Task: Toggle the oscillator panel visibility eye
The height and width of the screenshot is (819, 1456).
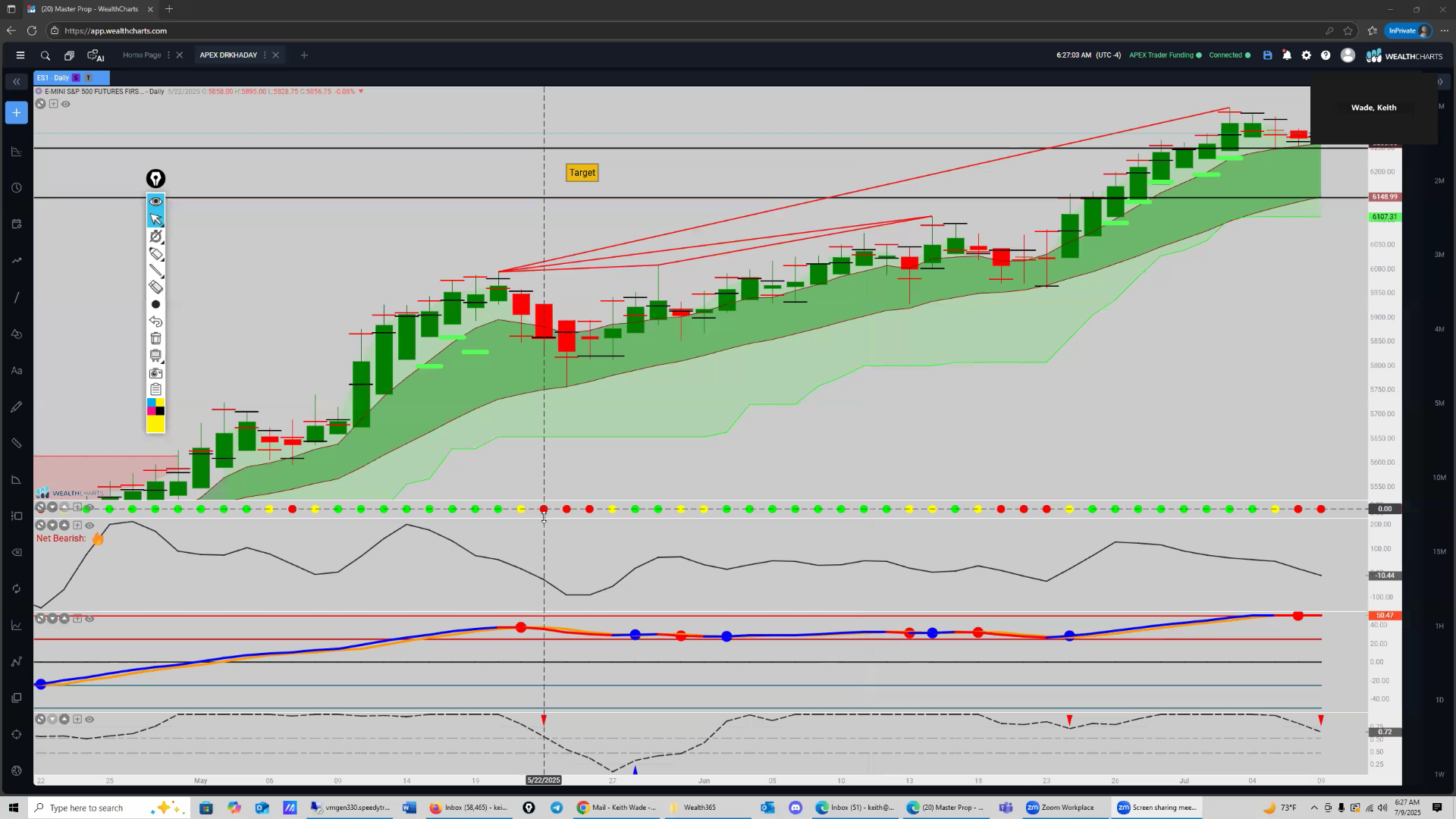Action: pos(89,619)
